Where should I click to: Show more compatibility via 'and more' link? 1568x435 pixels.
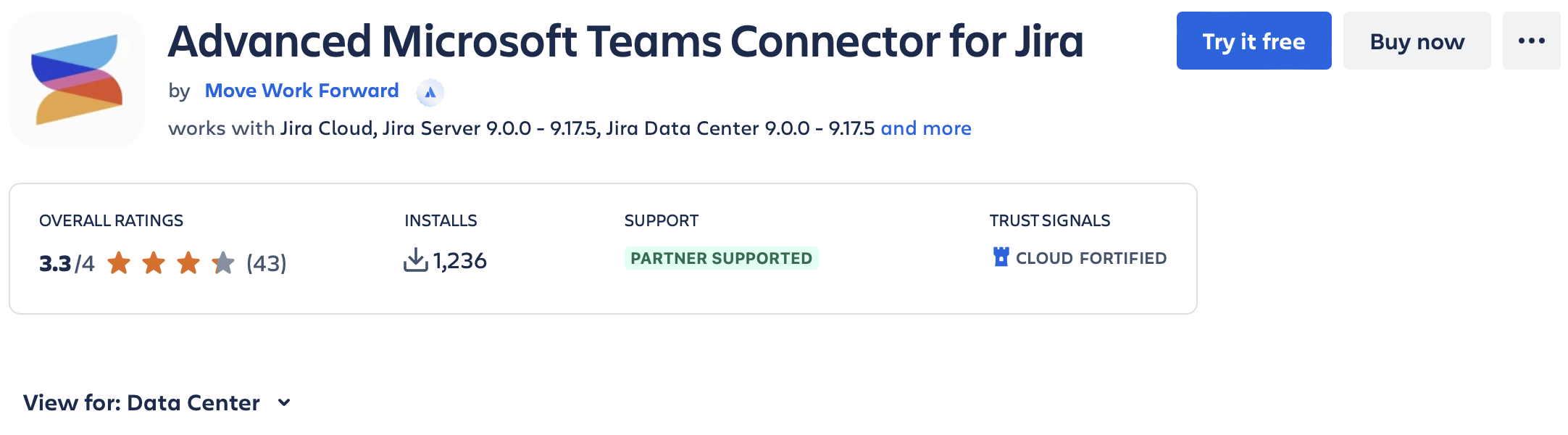pyautogui.click(x=925, y=128)
